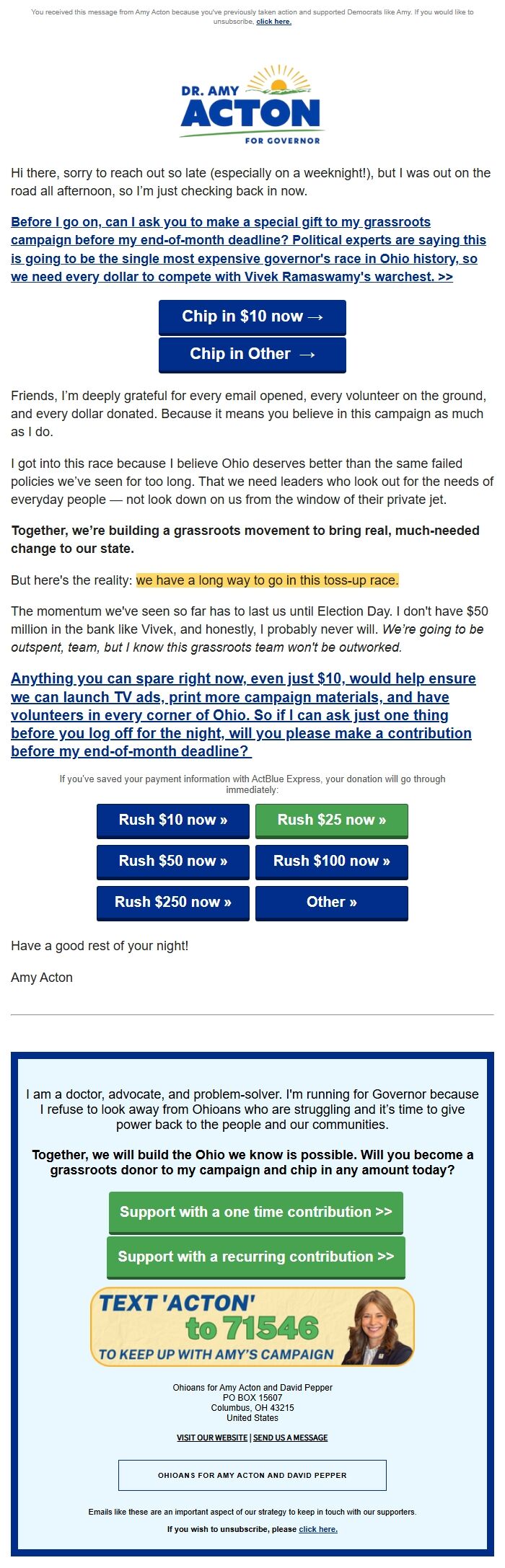Screen dimensions: 505x1568
Task: Click the unsubscribe link at the top
Action: coord(273,22)
